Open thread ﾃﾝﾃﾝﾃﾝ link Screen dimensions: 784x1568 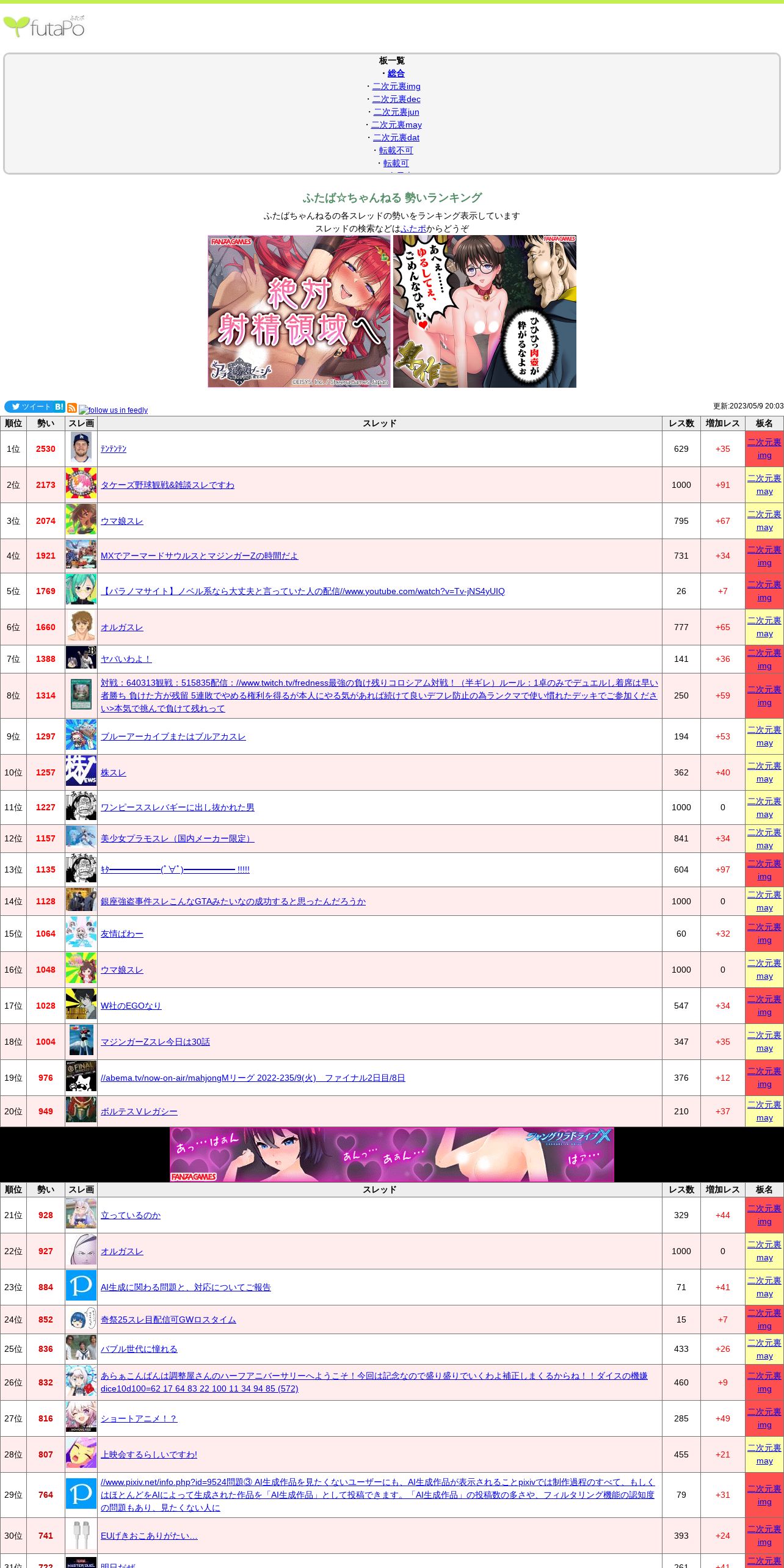(x=114, y=449)
